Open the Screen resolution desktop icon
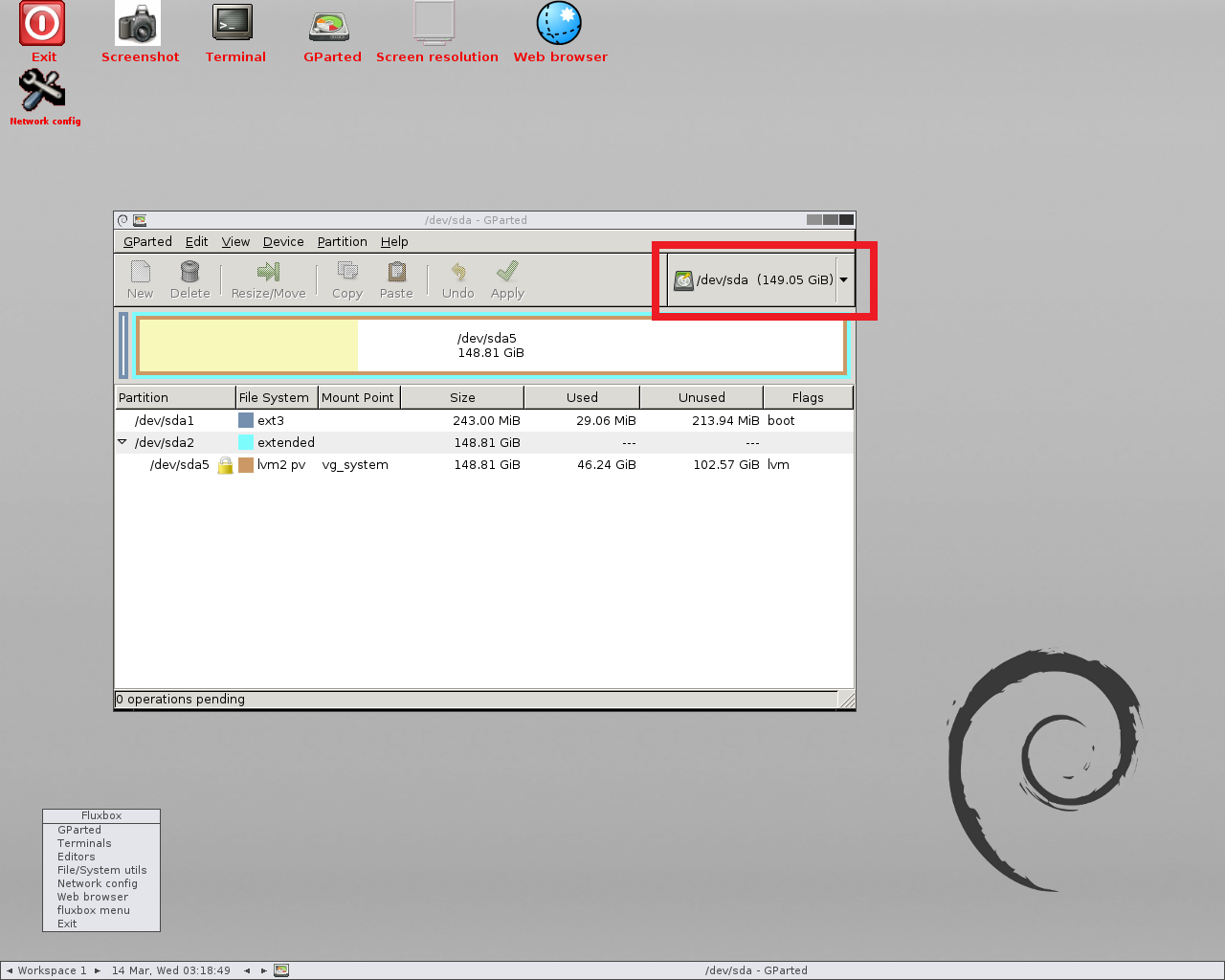This screenshot has height=980, width=1225. [x=434, y=23]
